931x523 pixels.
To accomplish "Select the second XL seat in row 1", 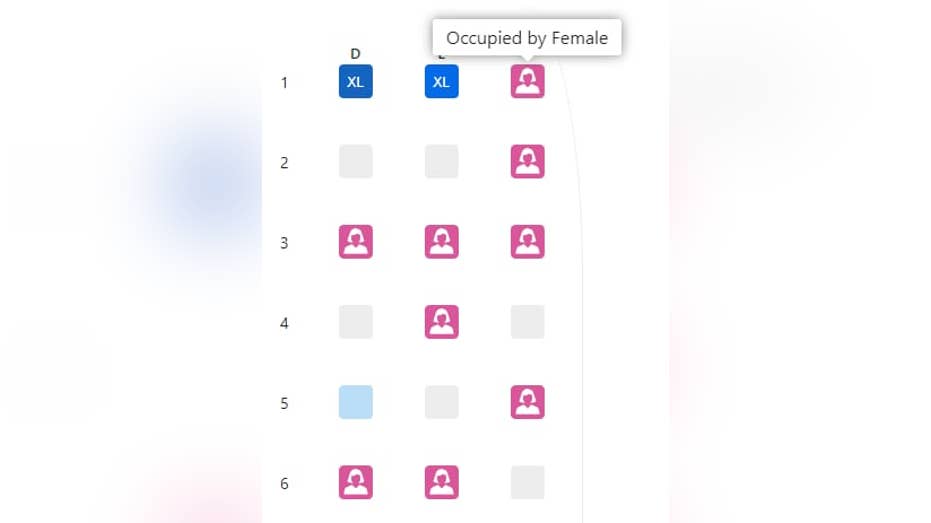I will [x=441, y=81].
